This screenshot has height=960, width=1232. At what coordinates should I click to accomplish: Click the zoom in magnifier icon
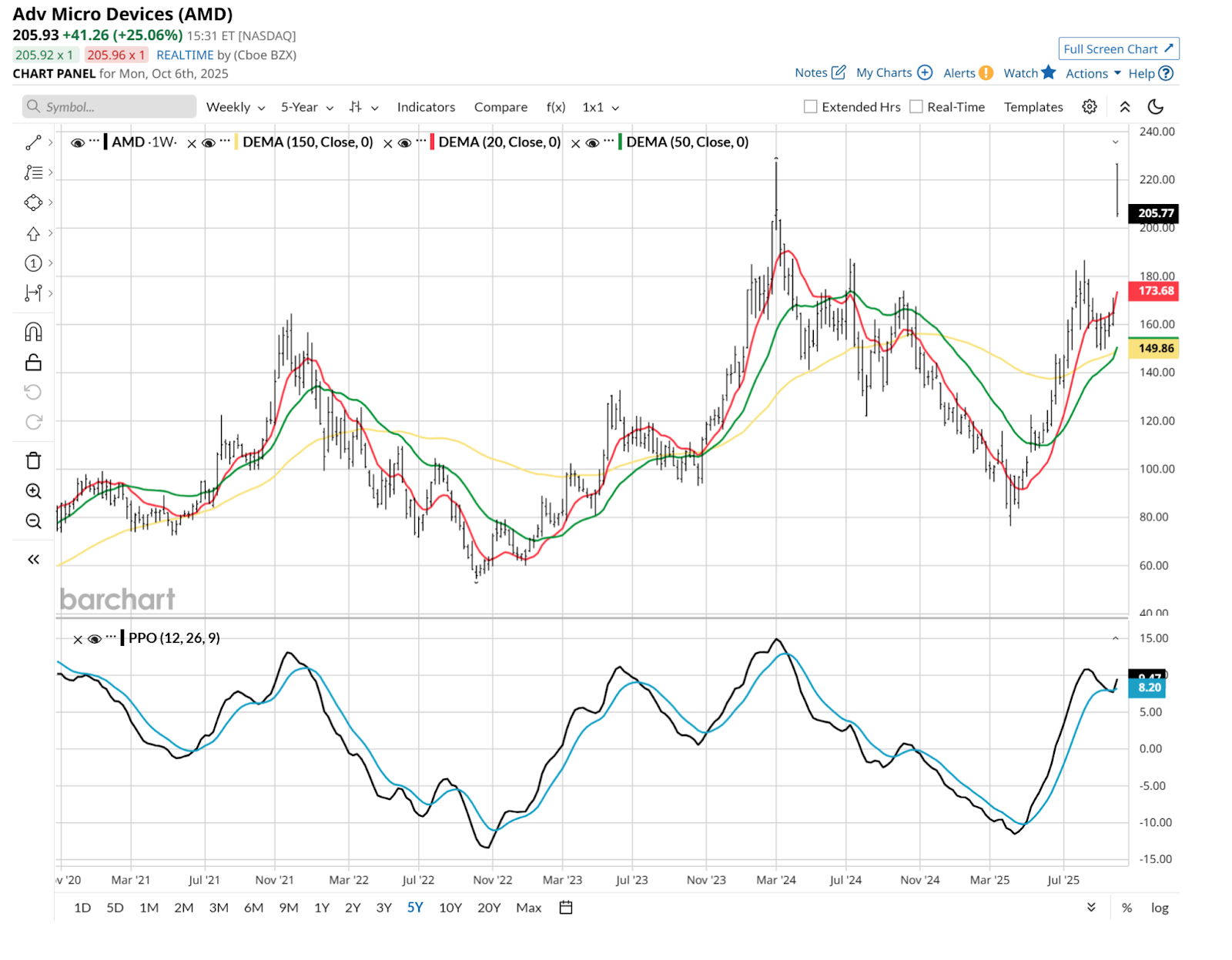pyautogui.click(x=33, y=491)
